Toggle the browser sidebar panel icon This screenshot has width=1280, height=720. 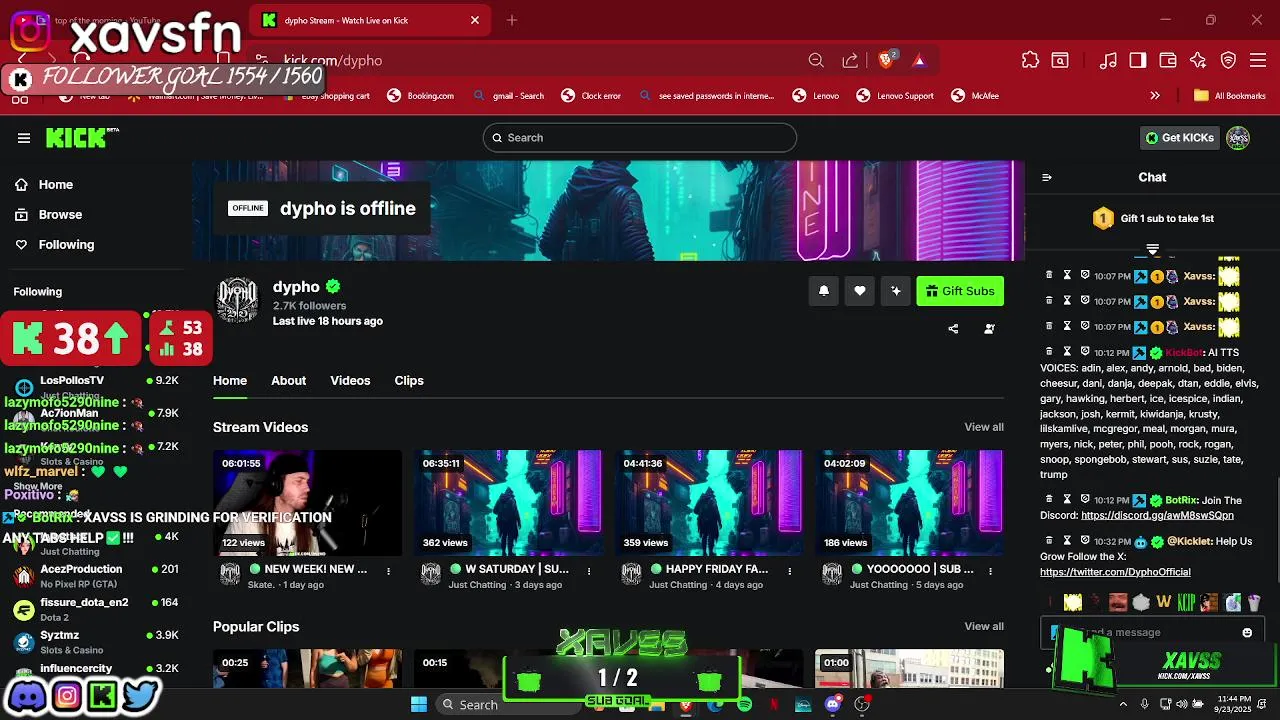(x=1138, y=60)
